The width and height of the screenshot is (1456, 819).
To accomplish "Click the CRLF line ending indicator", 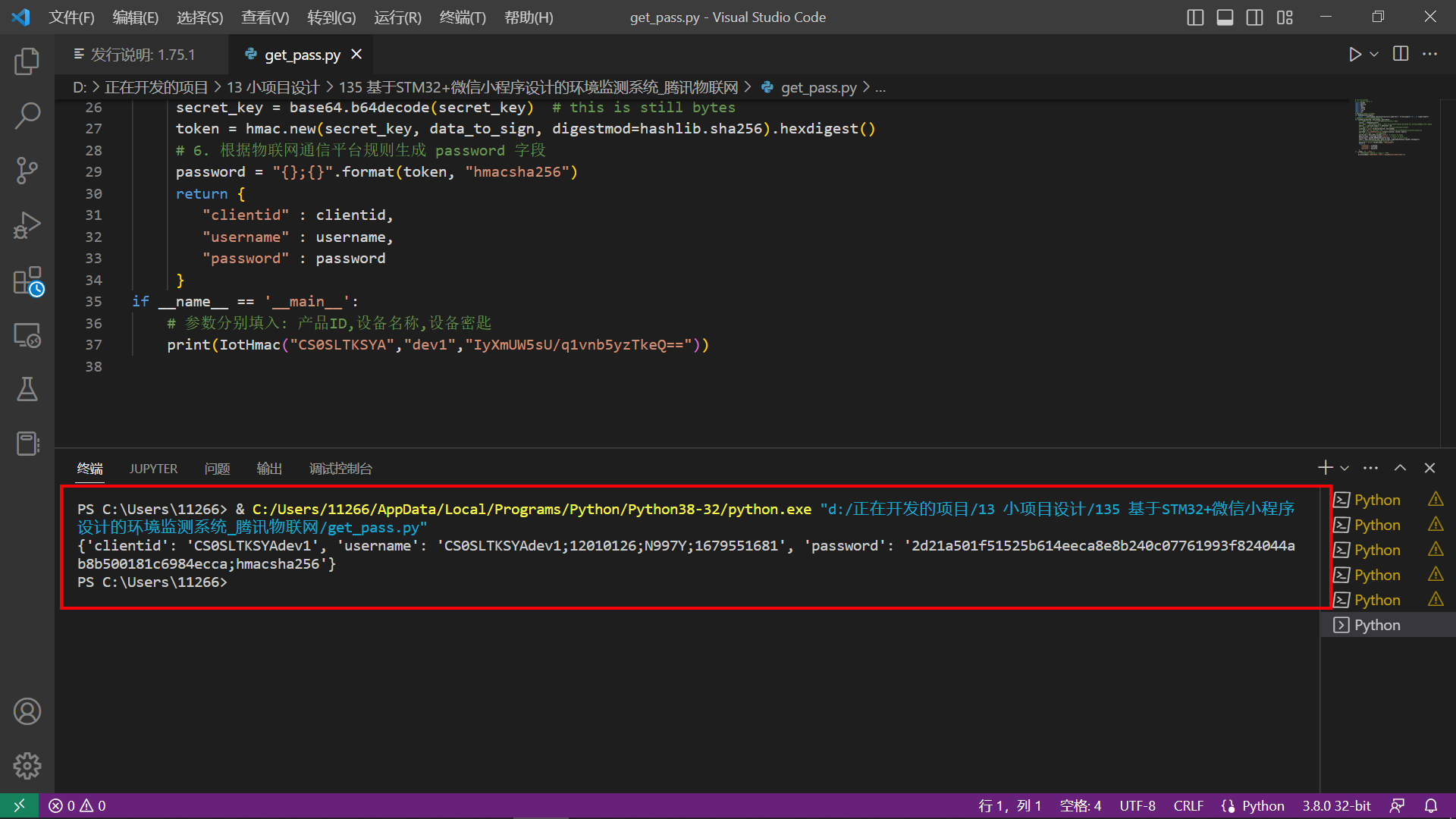I will click(x=1188, y=806).
